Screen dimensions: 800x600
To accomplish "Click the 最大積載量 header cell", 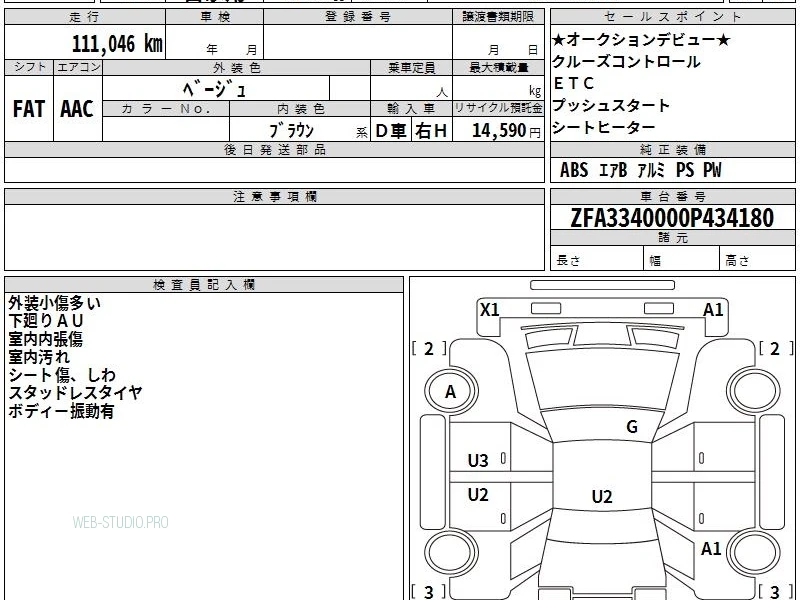I will [498, 67].
